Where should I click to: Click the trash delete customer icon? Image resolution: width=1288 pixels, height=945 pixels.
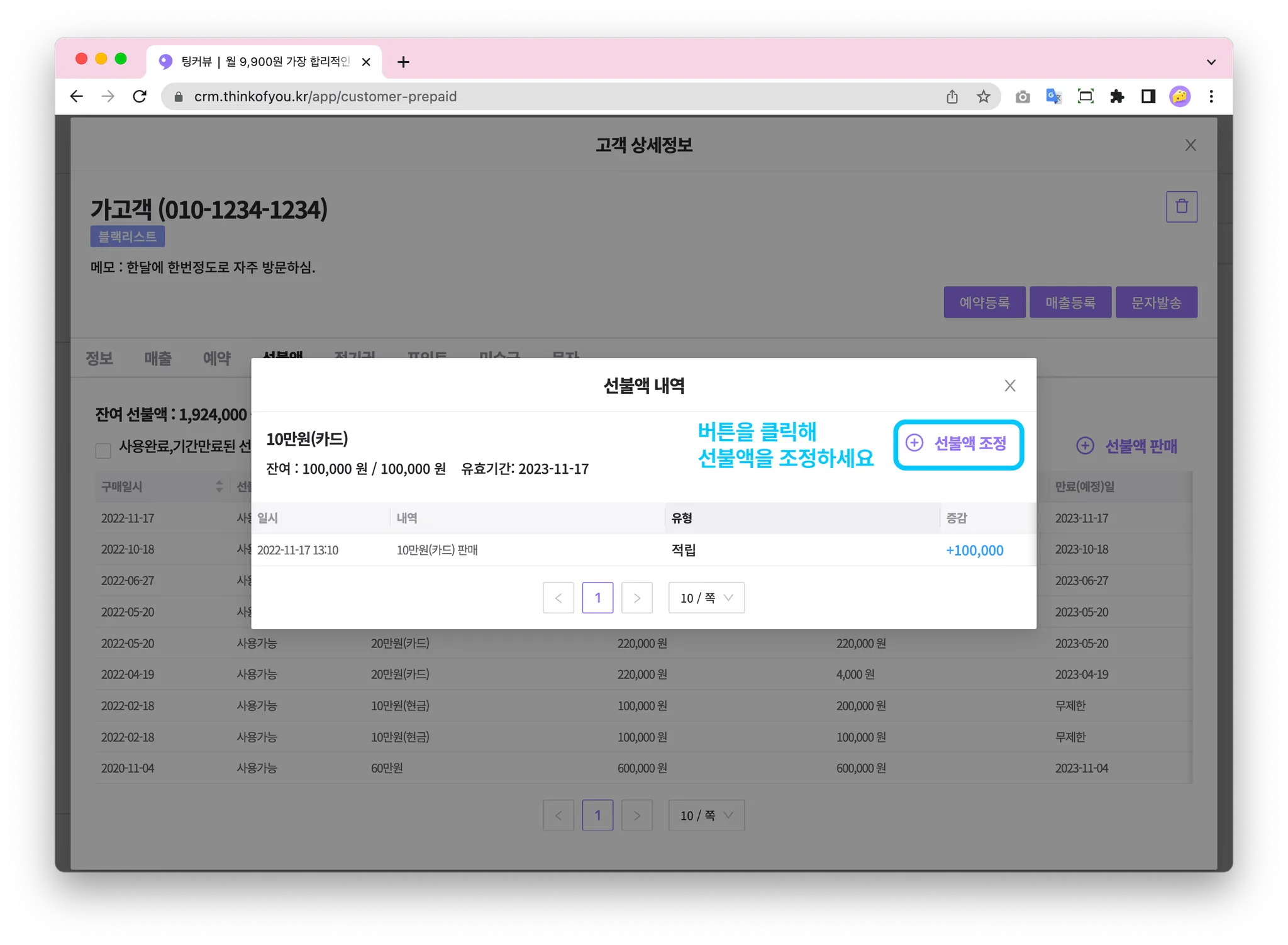tap(1181, 207)
